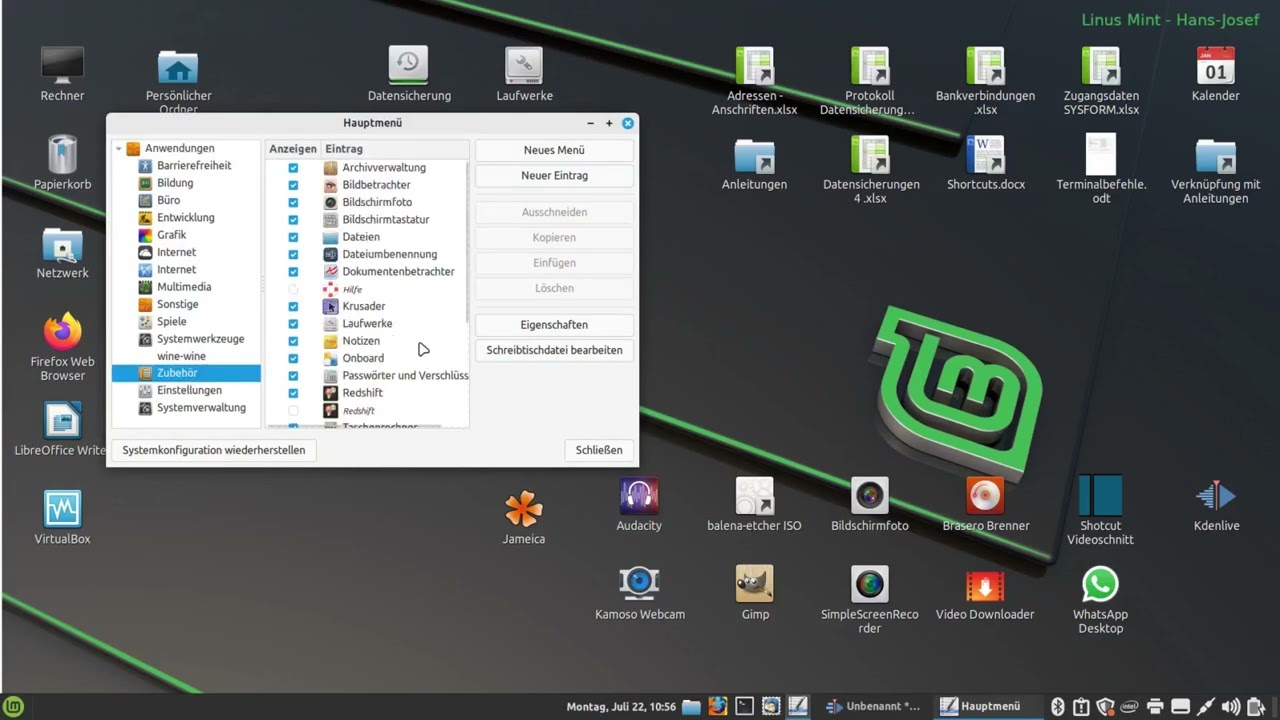Select the balena-etcher ISO desktop icon
The width and height of the screenshot is (1280, 720).
tap(754, 505)
